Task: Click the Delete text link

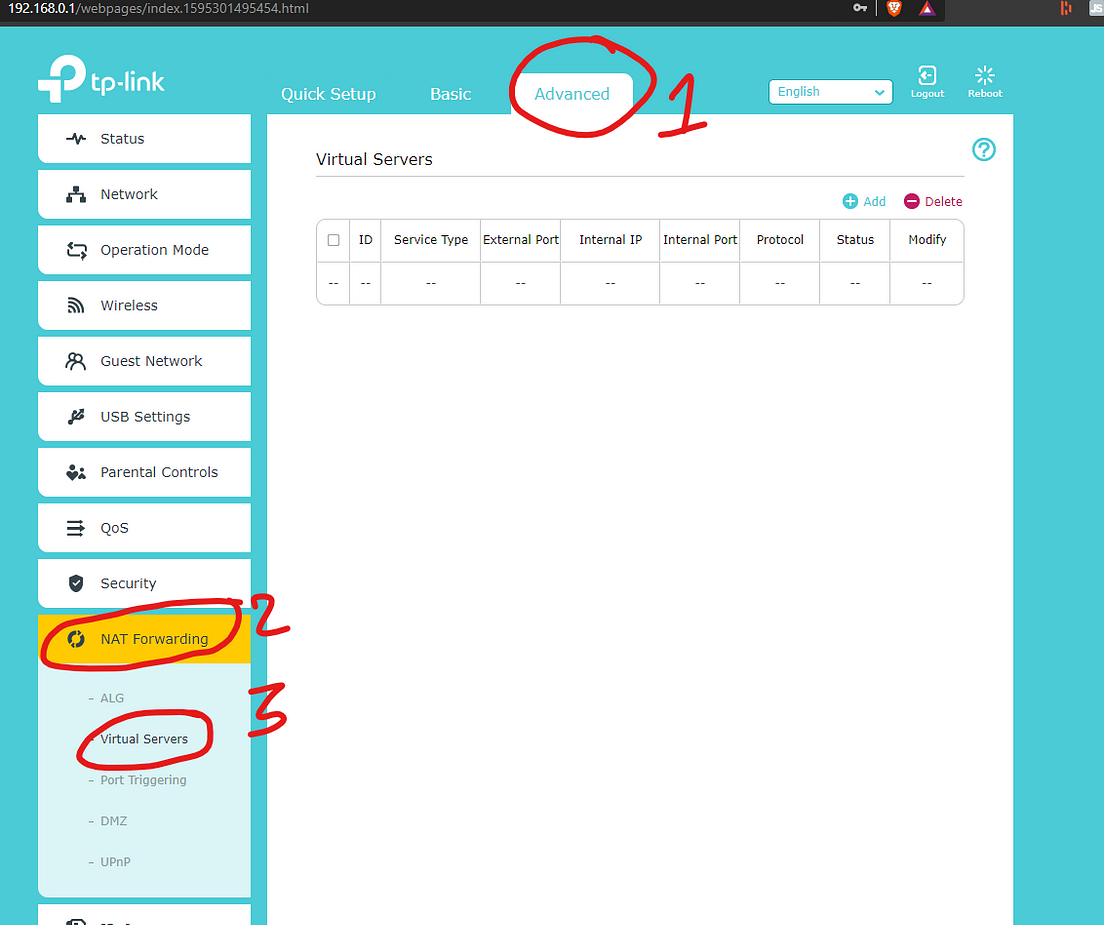Action: coord(943,201)
